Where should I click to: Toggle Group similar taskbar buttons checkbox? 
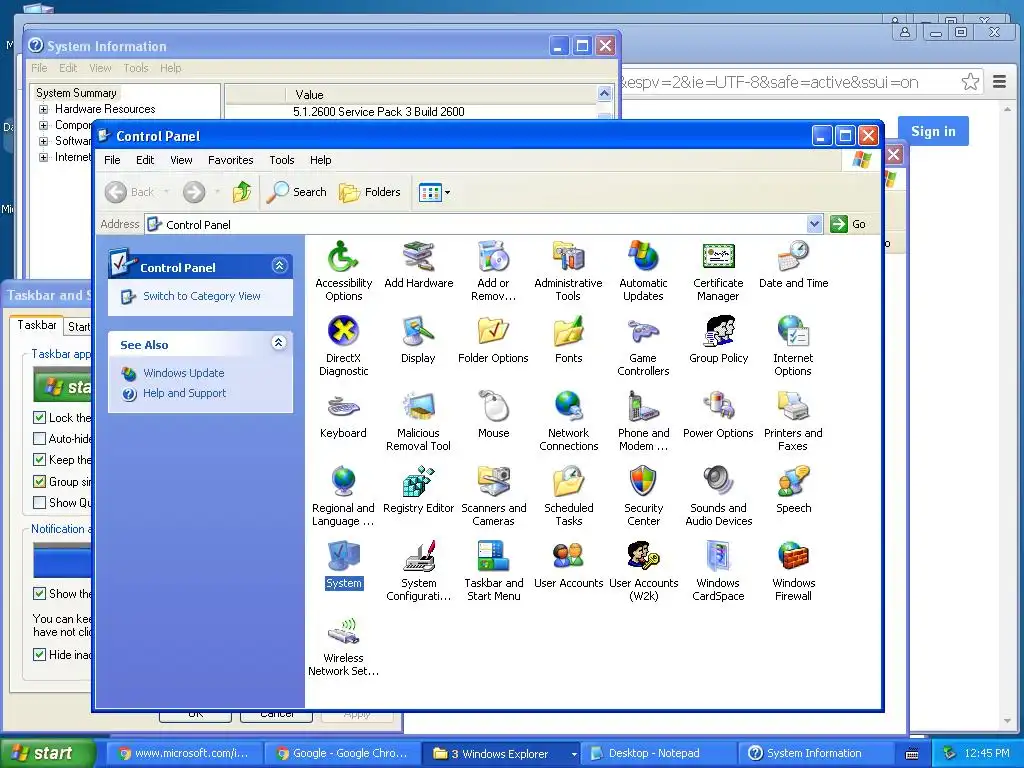39,481
